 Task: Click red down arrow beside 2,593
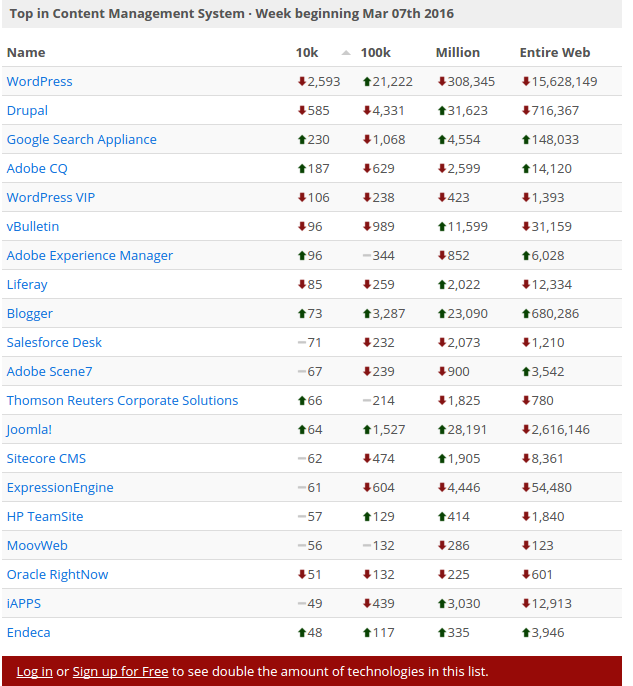(302, 81)
